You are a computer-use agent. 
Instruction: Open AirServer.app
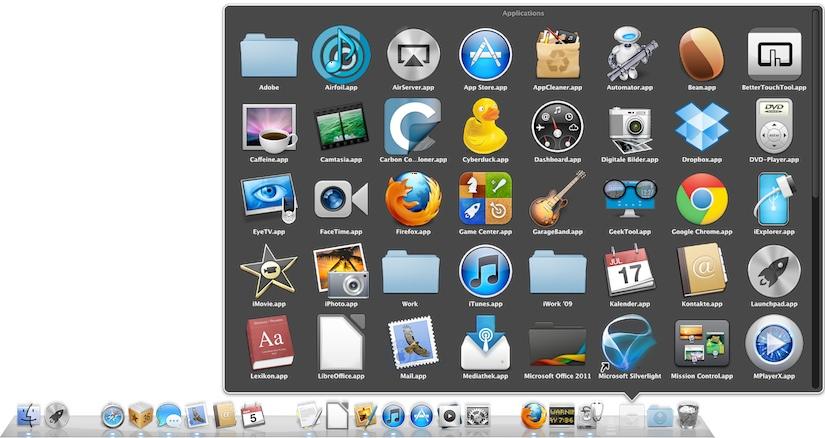point(413,55)
